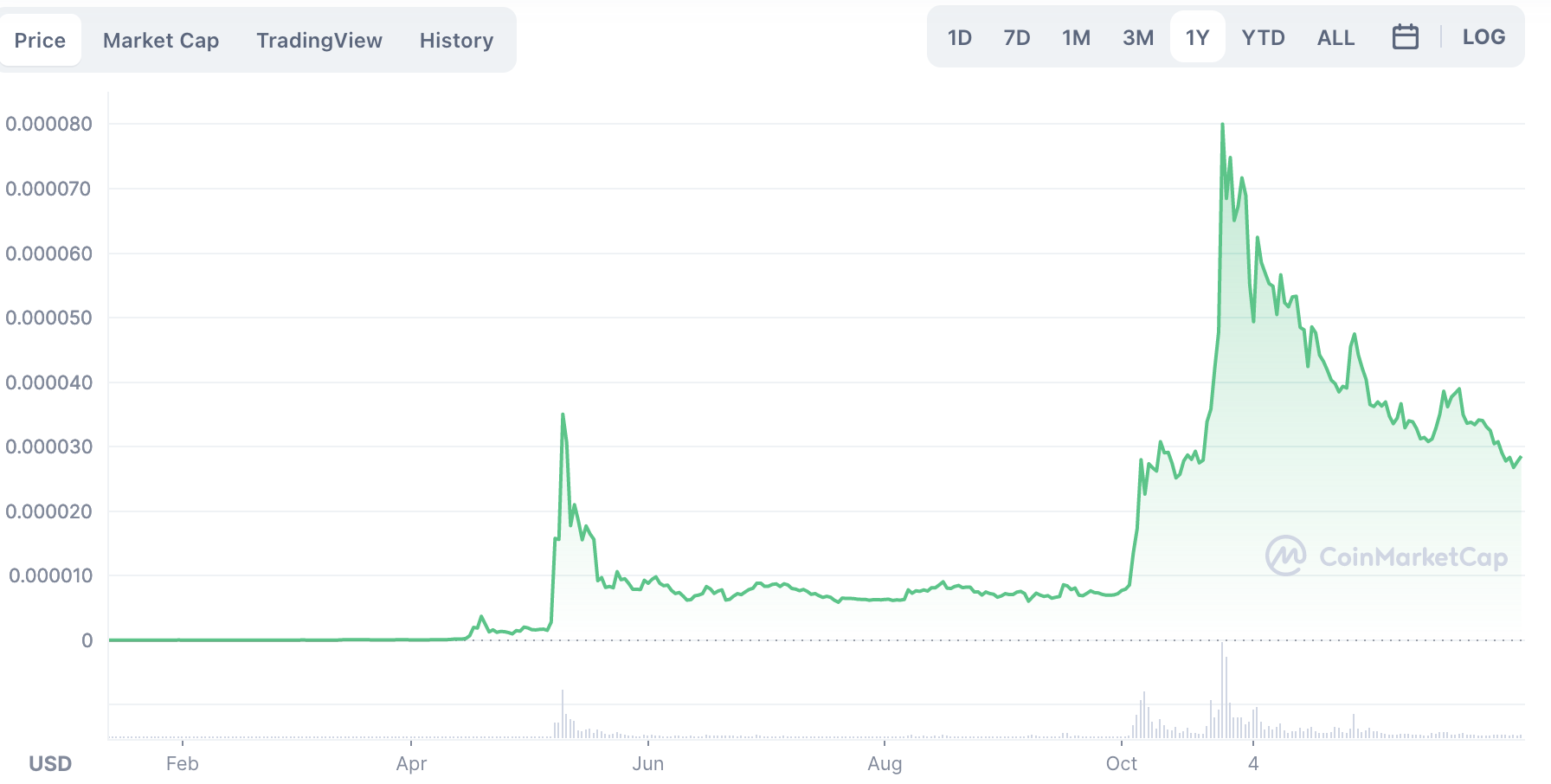Display ALL price history
1551x784 pixels.
[x=1335, y=37]
